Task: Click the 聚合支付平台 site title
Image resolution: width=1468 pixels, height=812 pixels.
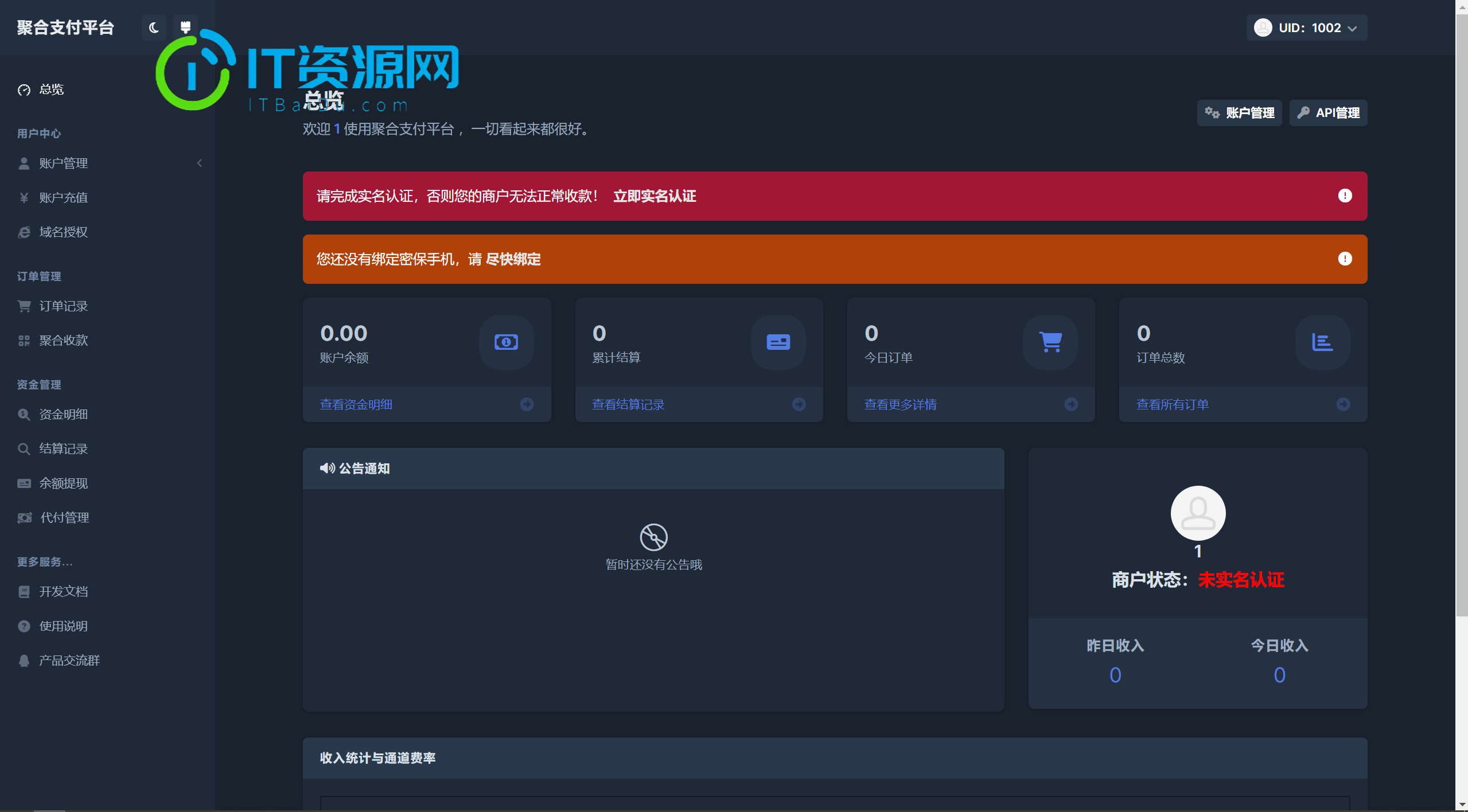Action: pos(65,28)
